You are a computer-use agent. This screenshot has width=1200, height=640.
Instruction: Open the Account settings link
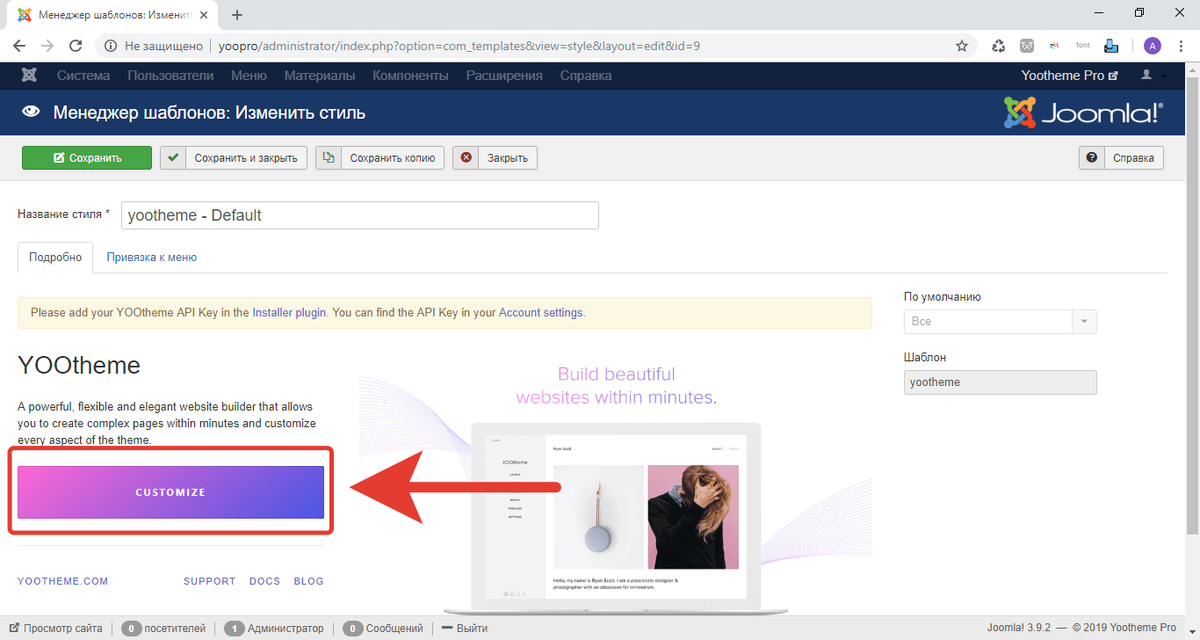pyautogui.click(x=540, y=312)
